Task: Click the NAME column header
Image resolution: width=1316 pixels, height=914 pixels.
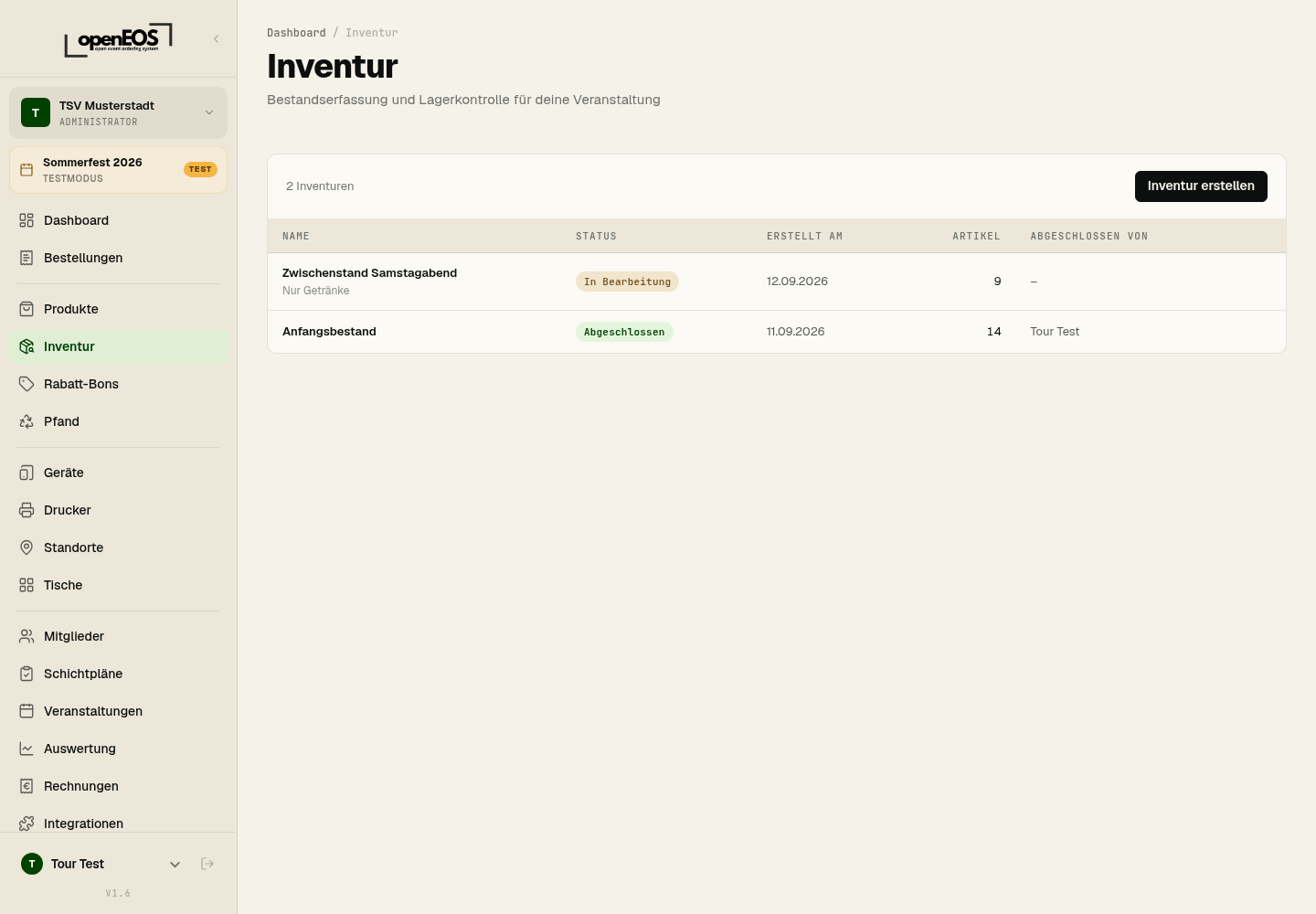Action: (x=296, y=236)
